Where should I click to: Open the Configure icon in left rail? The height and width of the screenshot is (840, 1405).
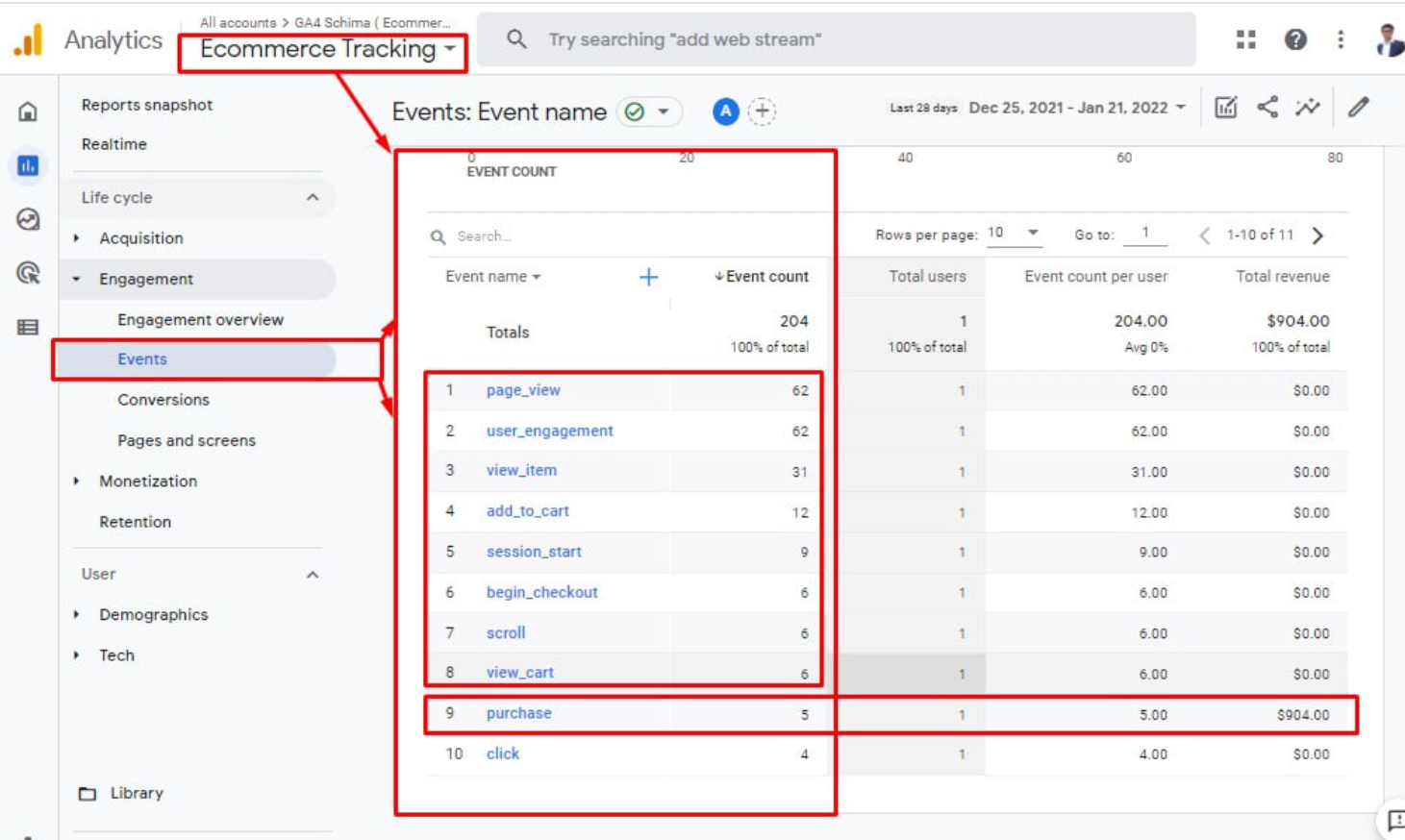coord(28,327)
